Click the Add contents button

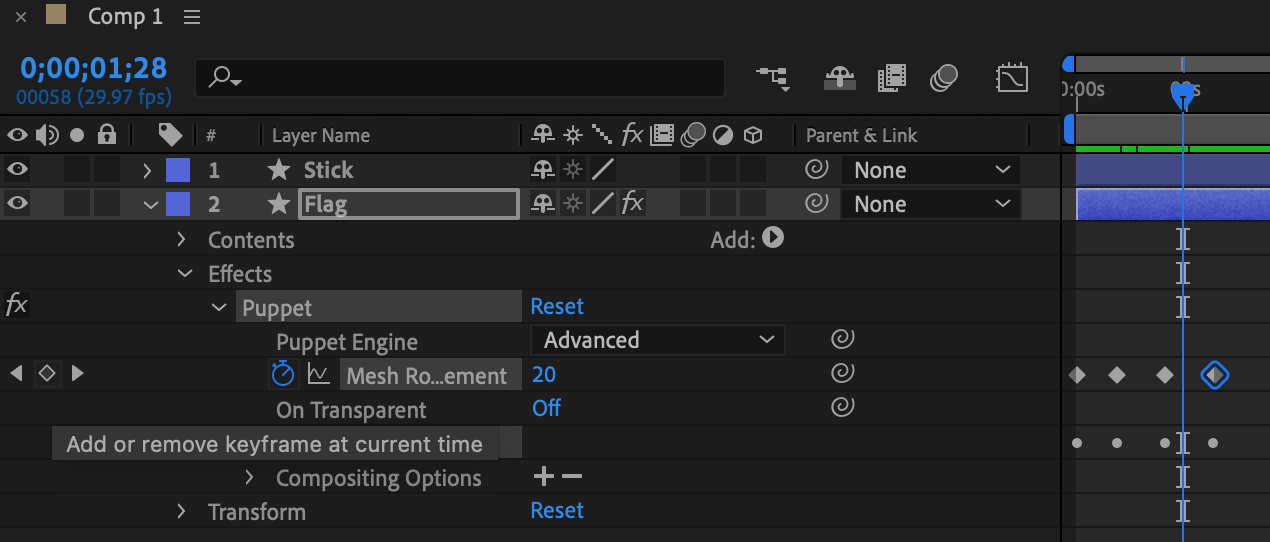coord(773,239)
